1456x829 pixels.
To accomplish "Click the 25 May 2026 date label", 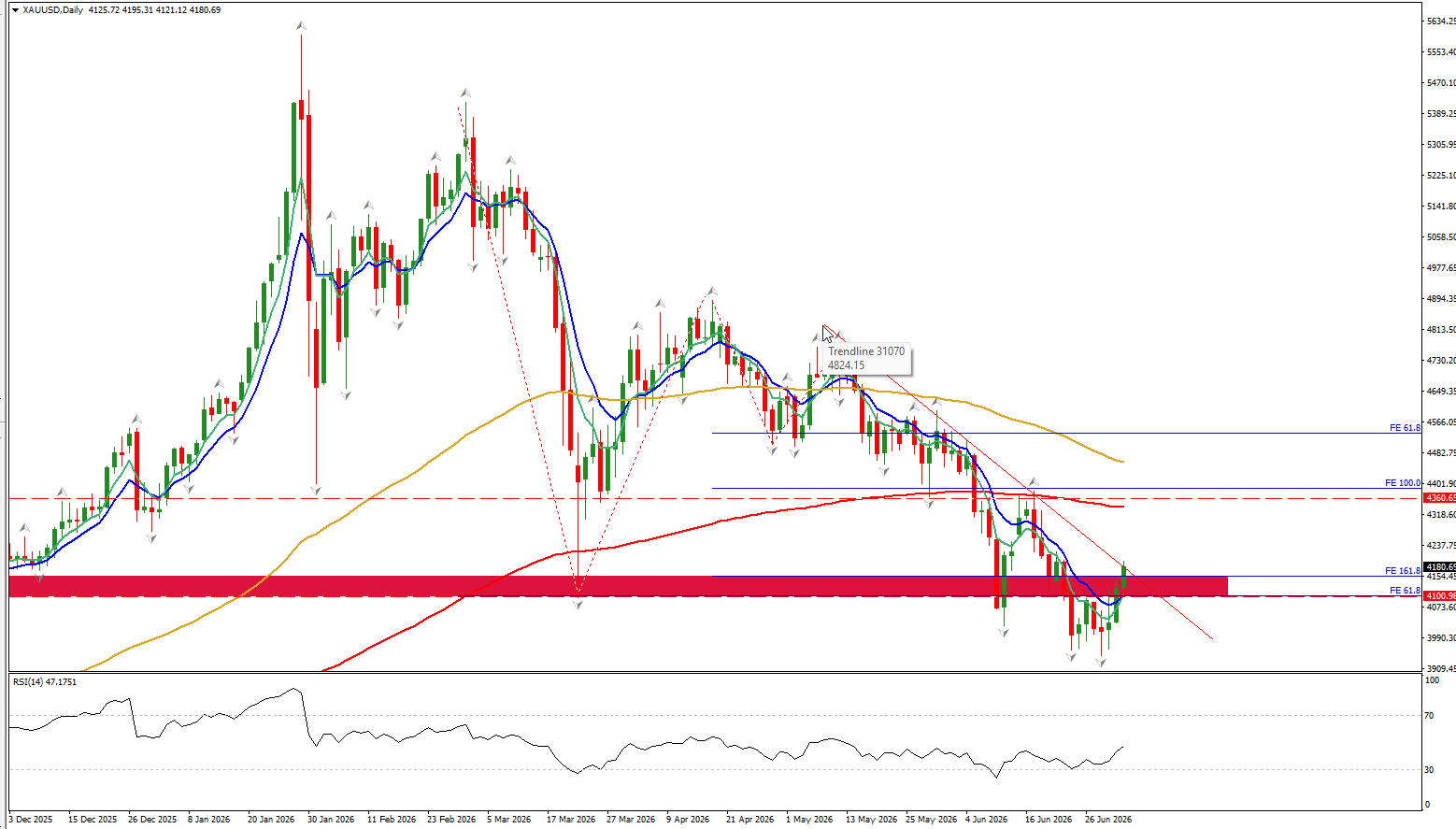I will click(931, 820).
